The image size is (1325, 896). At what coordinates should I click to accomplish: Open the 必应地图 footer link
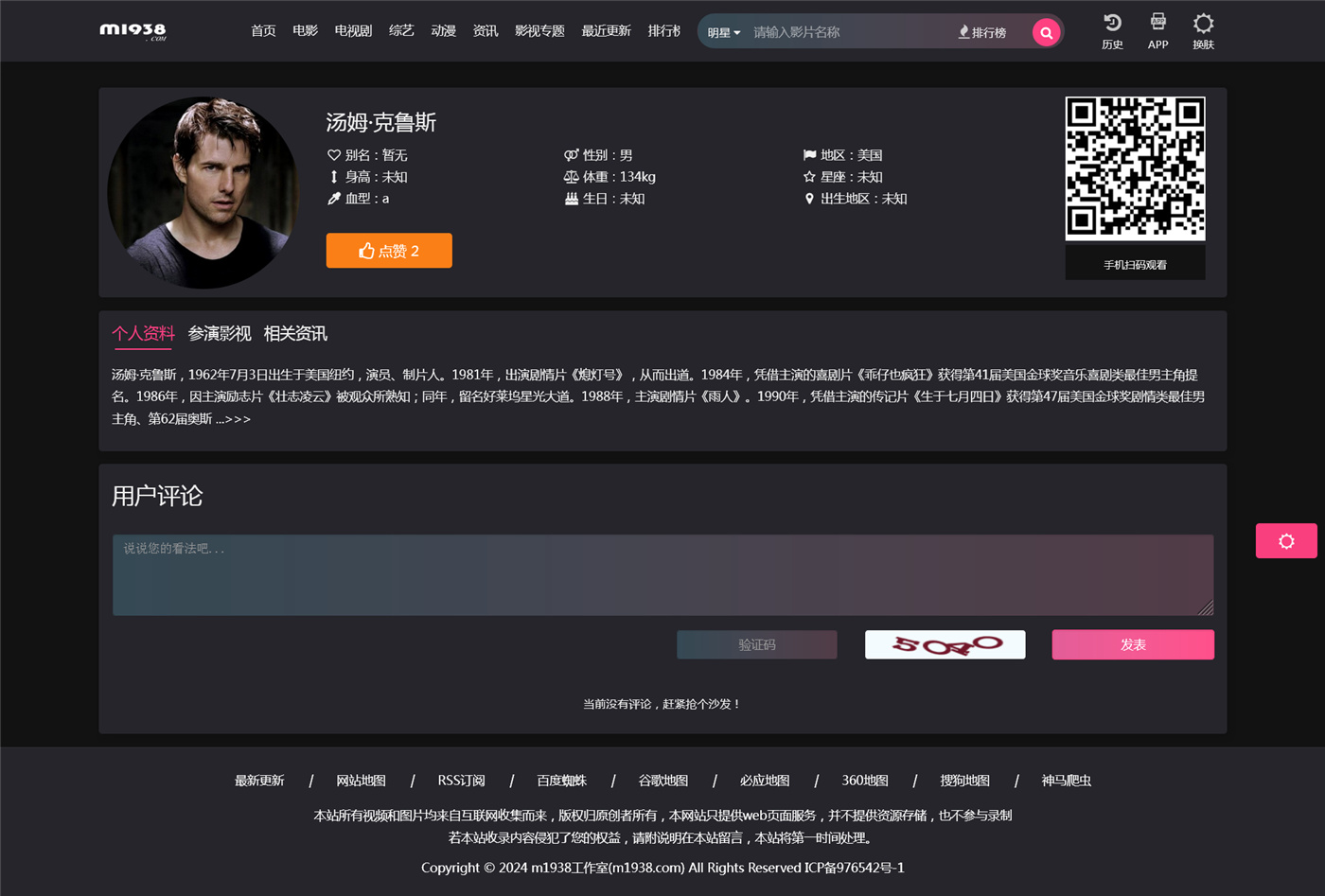pyautogui.click(x=765, y=781)
